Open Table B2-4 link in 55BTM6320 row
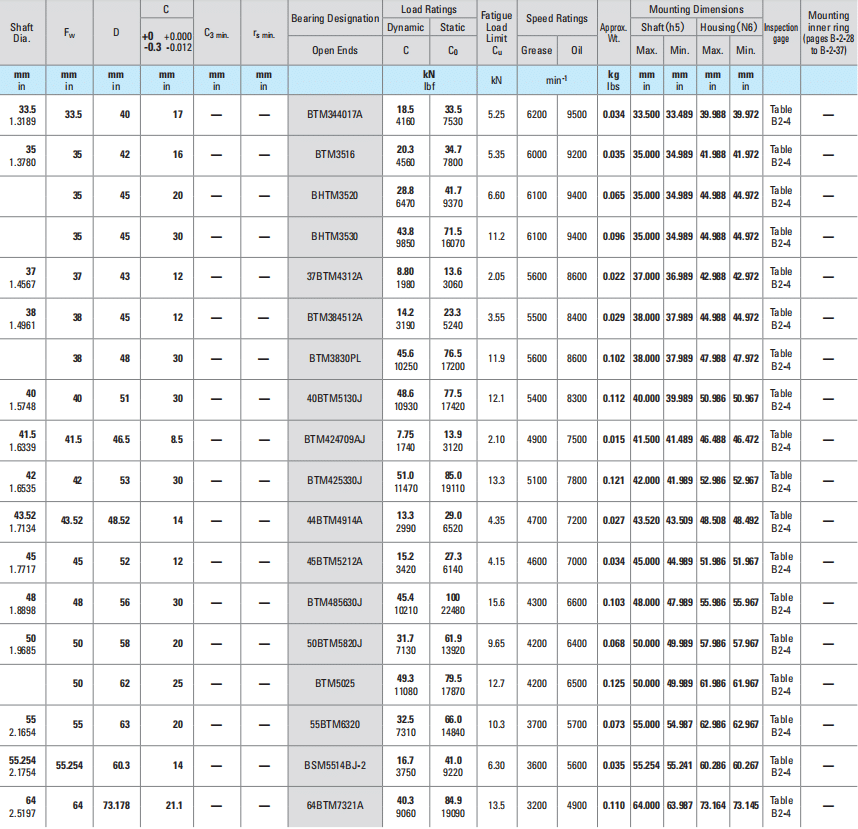This screenshot has height=829, width=858. point(780,725)
